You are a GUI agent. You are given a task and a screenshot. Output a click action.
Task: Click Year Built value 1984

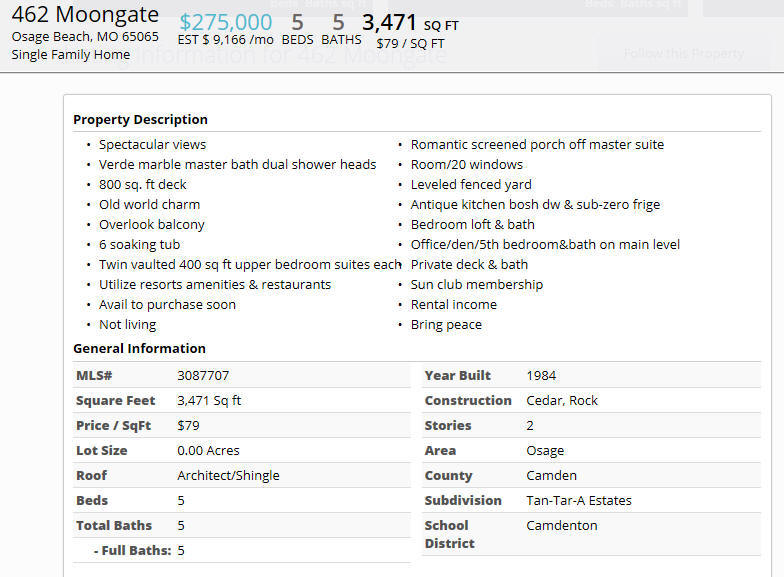coord(541,376)
